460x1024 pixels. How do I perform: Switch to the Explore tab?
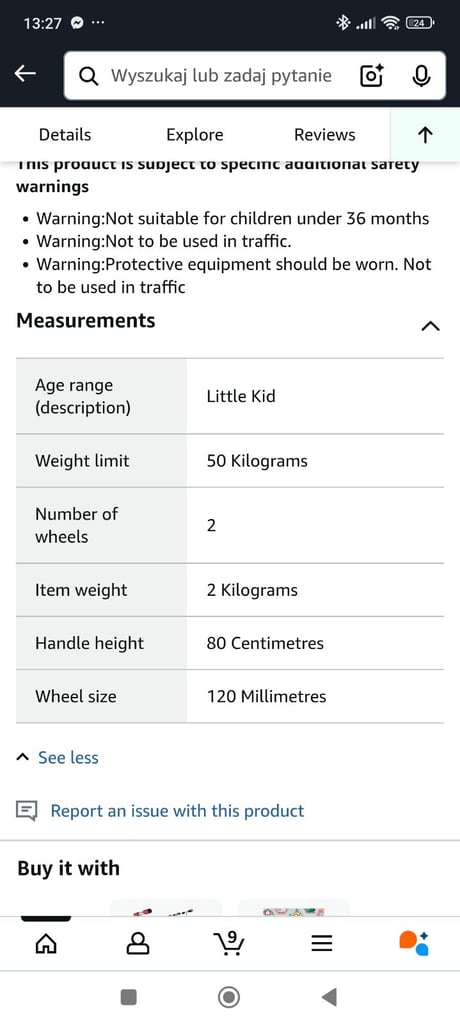coord(195,135)
